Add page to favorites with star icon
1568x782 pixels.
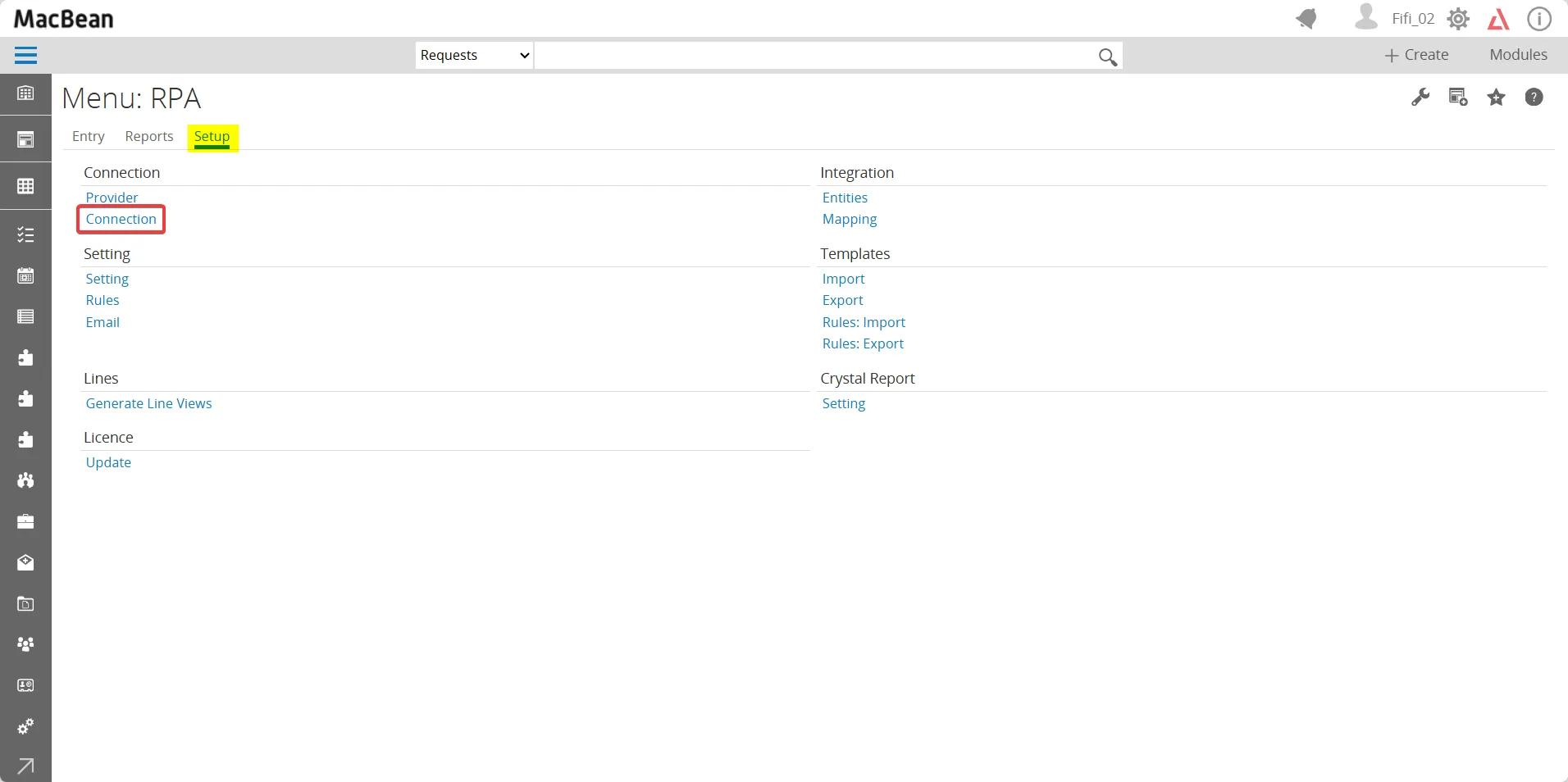pyautogui.click(x=1497, y=98)
